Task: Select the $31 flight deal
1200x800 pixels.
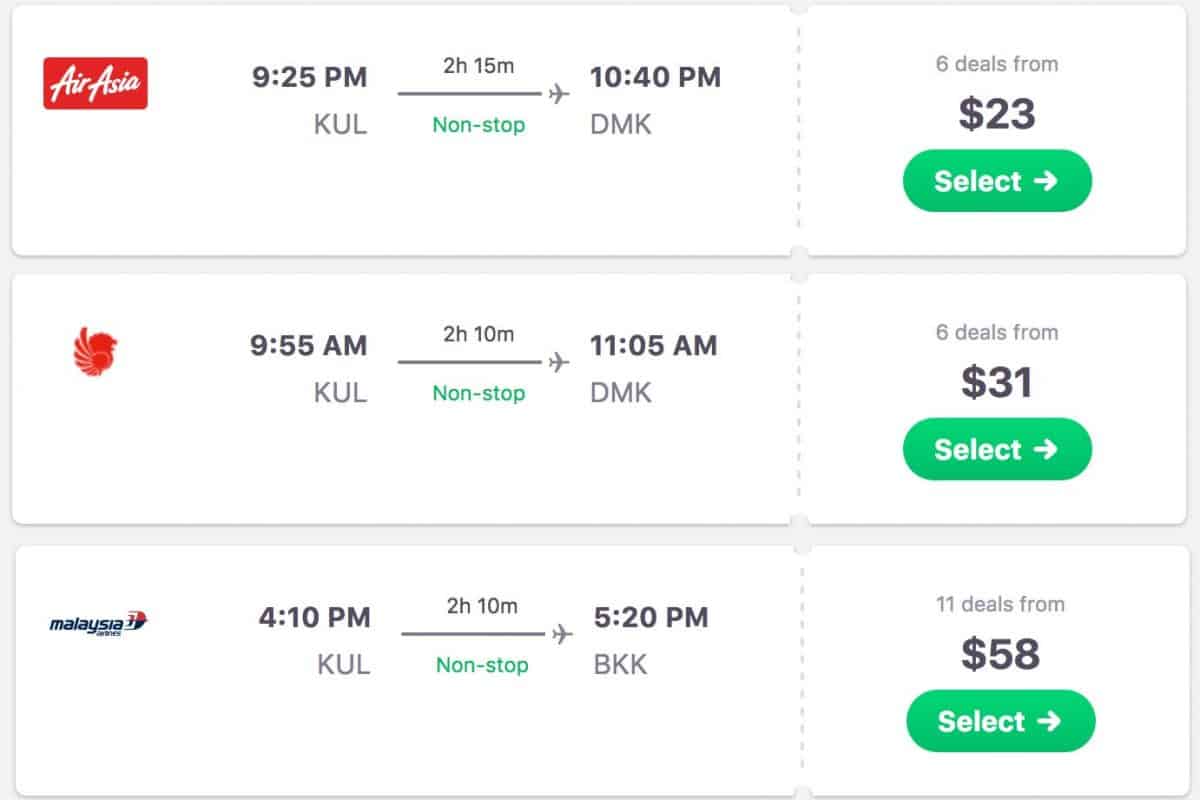Action: pos(997,449)
